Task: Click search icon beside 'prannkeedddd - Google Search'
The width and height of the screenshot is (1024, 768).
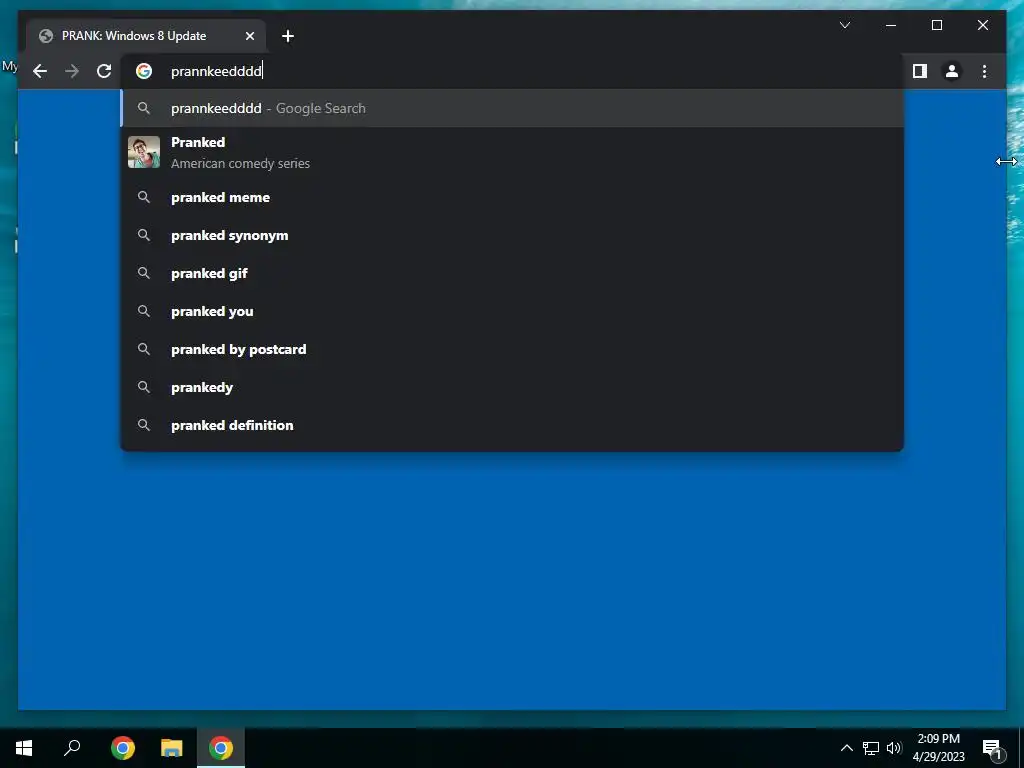Action: click(x=144, y=108)
